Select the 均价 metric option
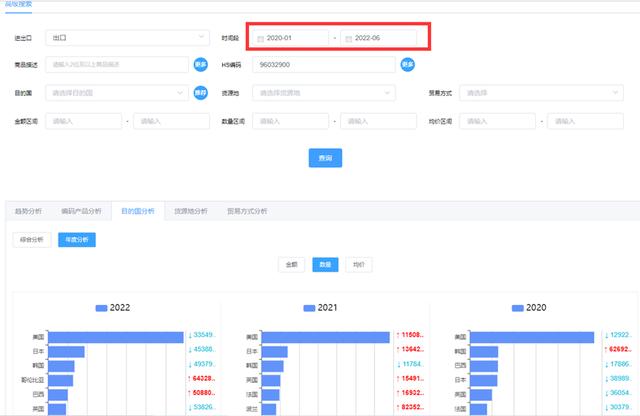This screenshot has width=640, height=416. pyautogui.click(x=358, y=265)
